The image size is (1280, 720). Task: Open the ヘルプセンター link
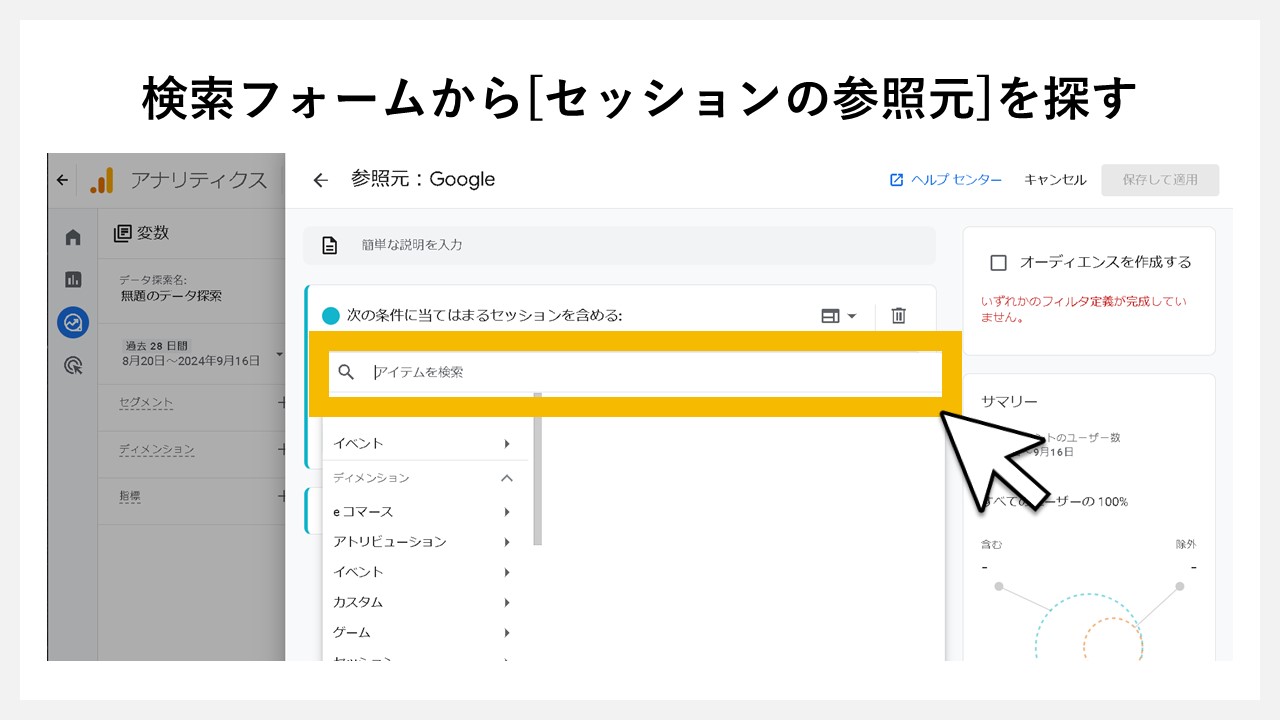click(x=945, y=180)
